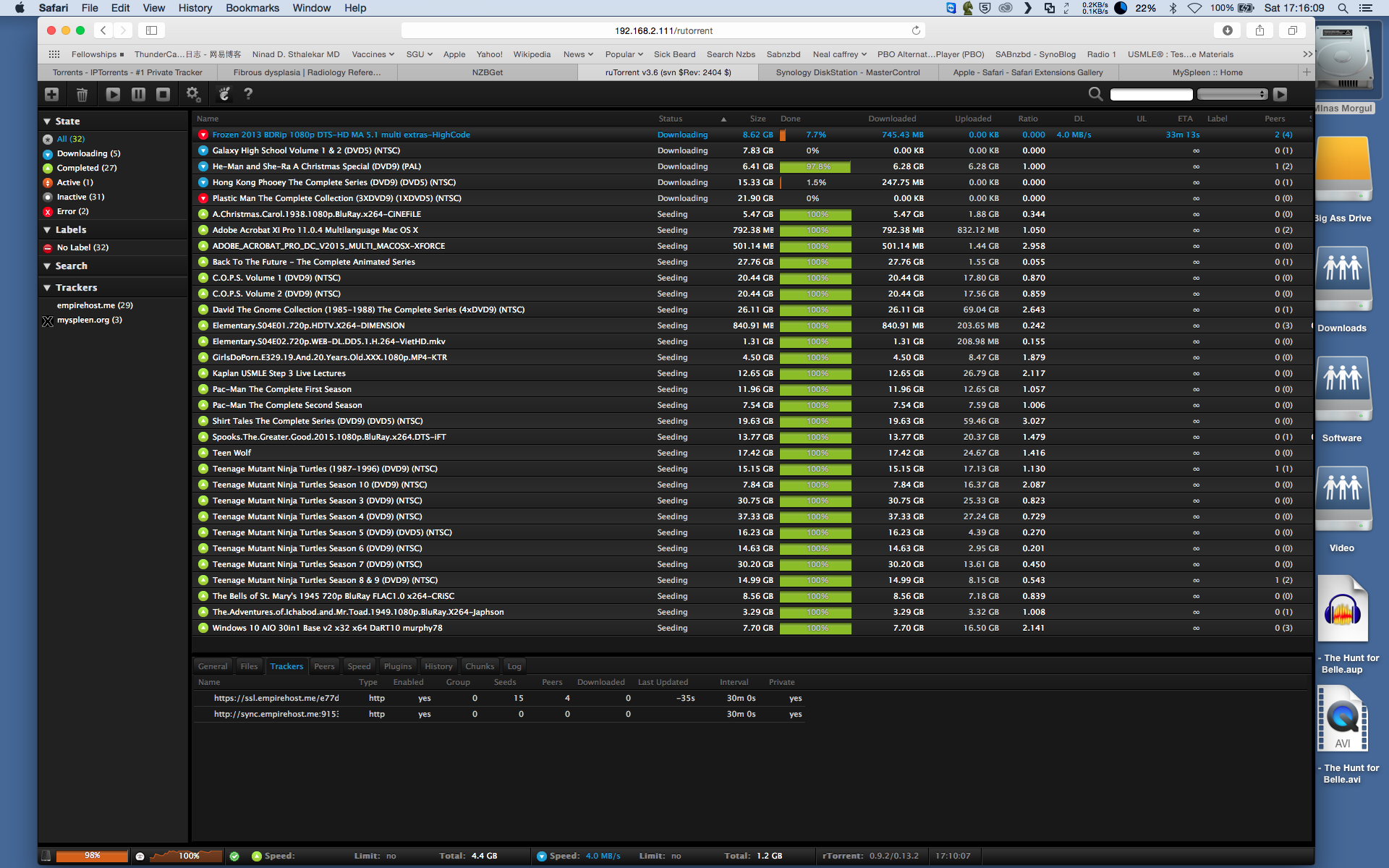
Task: Open Safari downloads button
Action: (1228, 30)
